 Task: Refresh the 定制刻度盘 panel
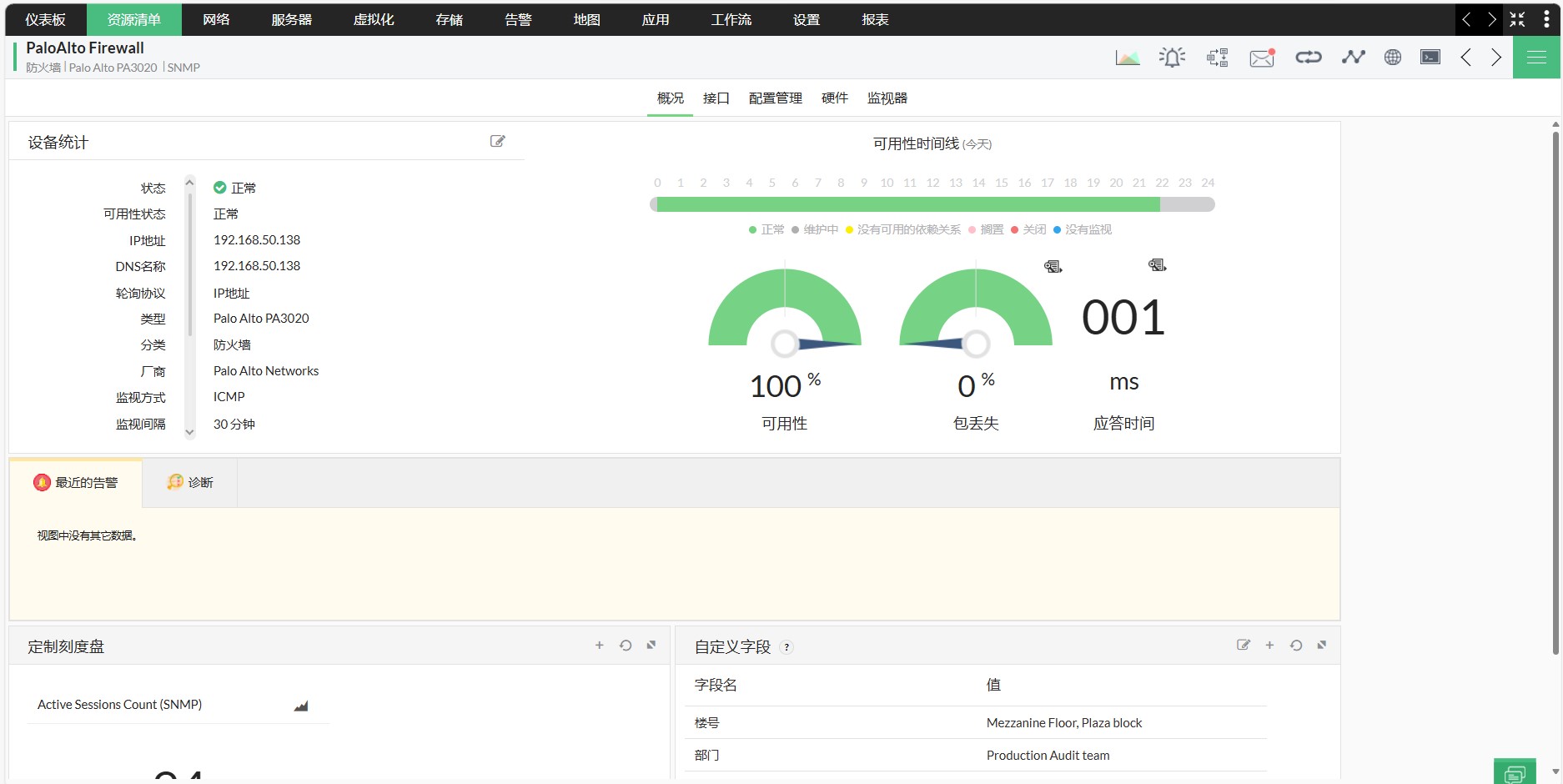tap(626, 645)
